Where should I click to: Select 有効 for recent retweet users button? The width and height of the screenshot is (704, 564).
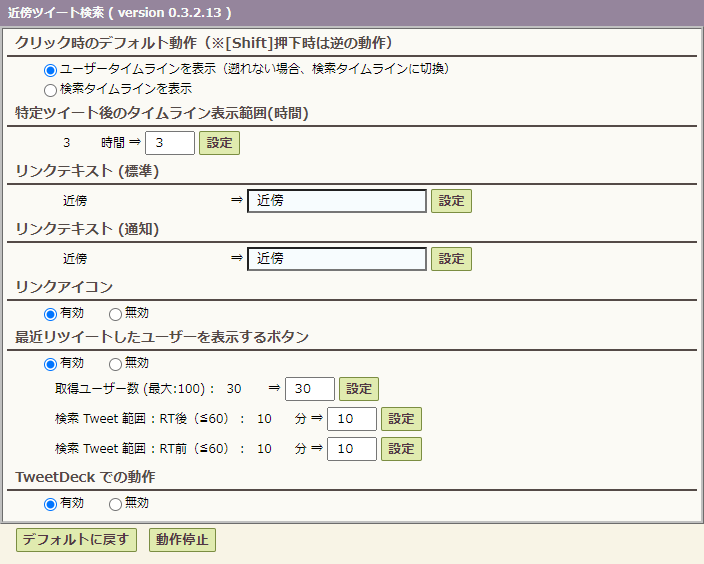[x=50, y=364]
